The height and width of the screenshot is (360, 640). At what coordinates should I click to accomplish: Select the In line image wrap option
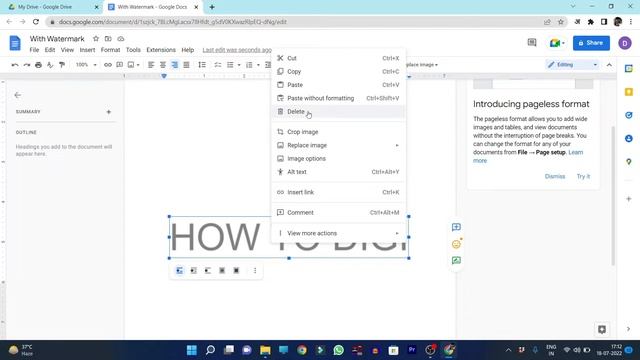[180, 271]
